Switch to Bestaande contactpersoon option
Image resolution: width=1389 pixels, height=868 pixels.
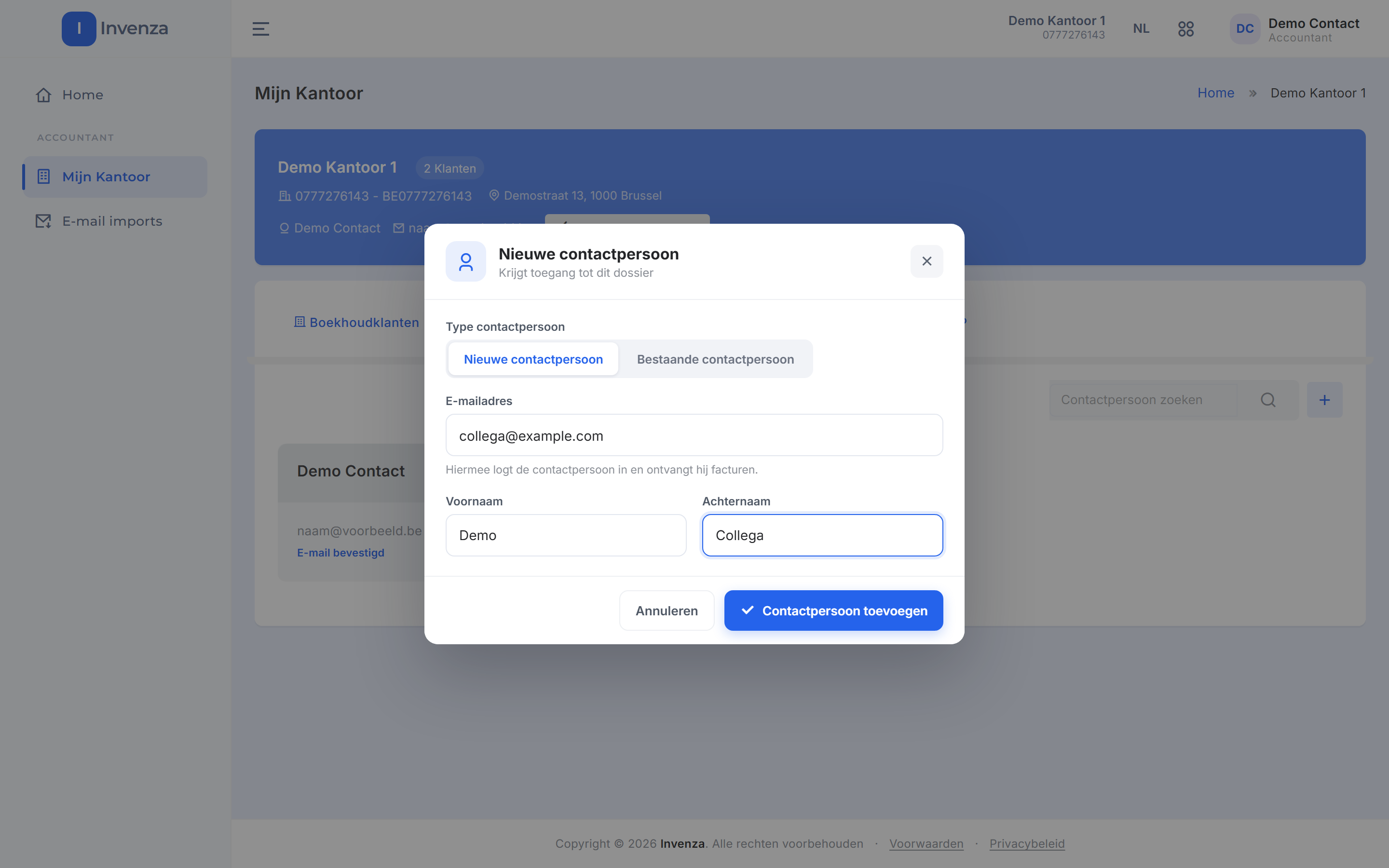pos(715,359)
